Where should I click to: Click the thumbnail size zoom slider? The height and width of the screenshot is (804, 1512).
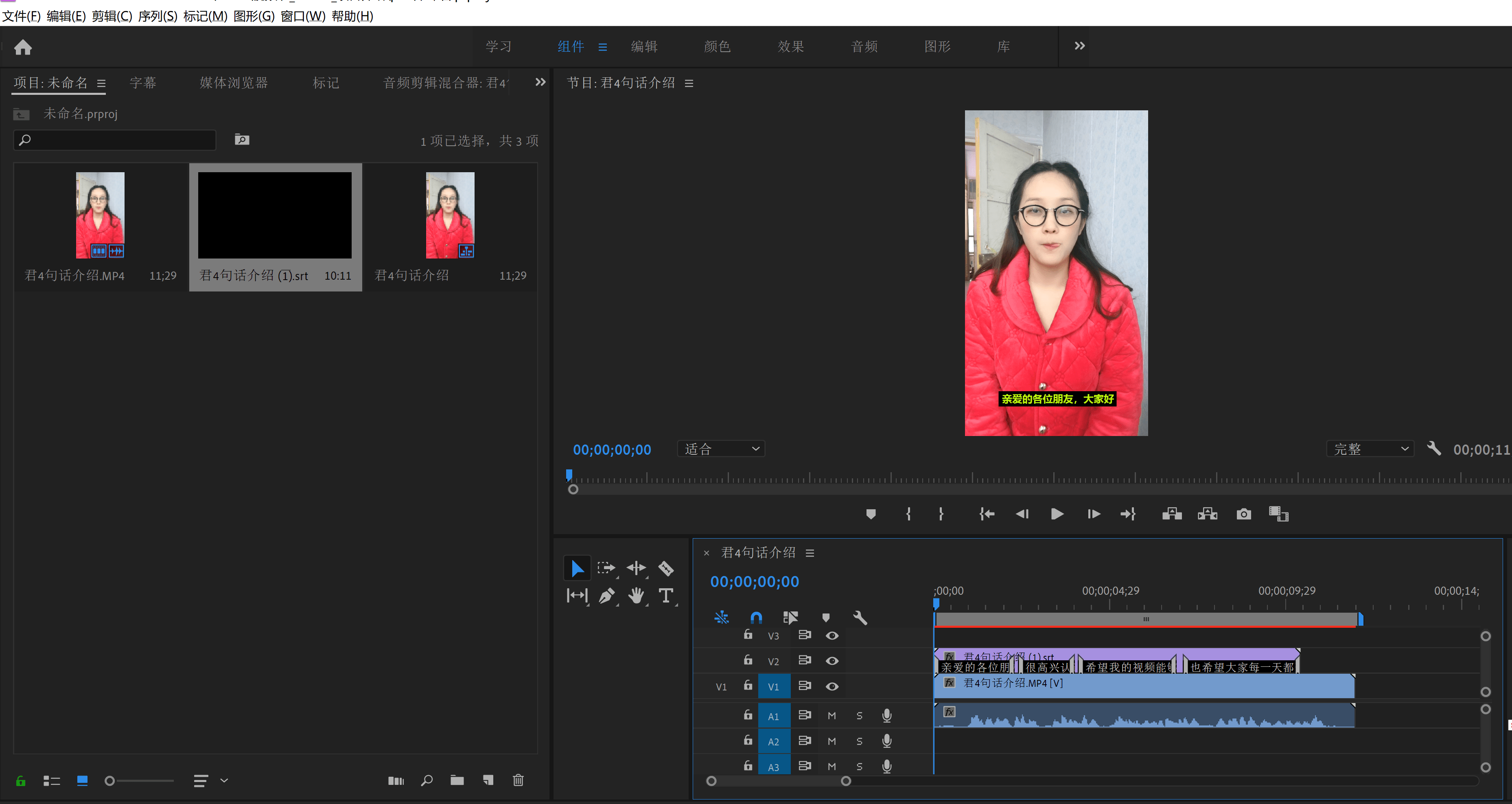coord(110,780)
